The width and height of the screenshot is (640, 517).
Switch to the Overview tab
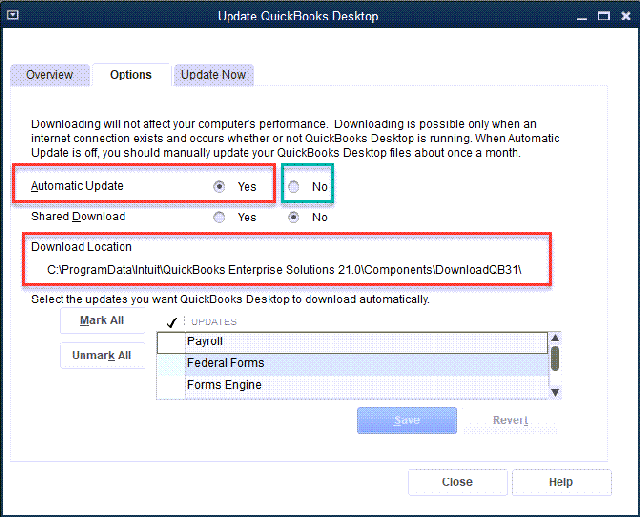pos(50,75)
